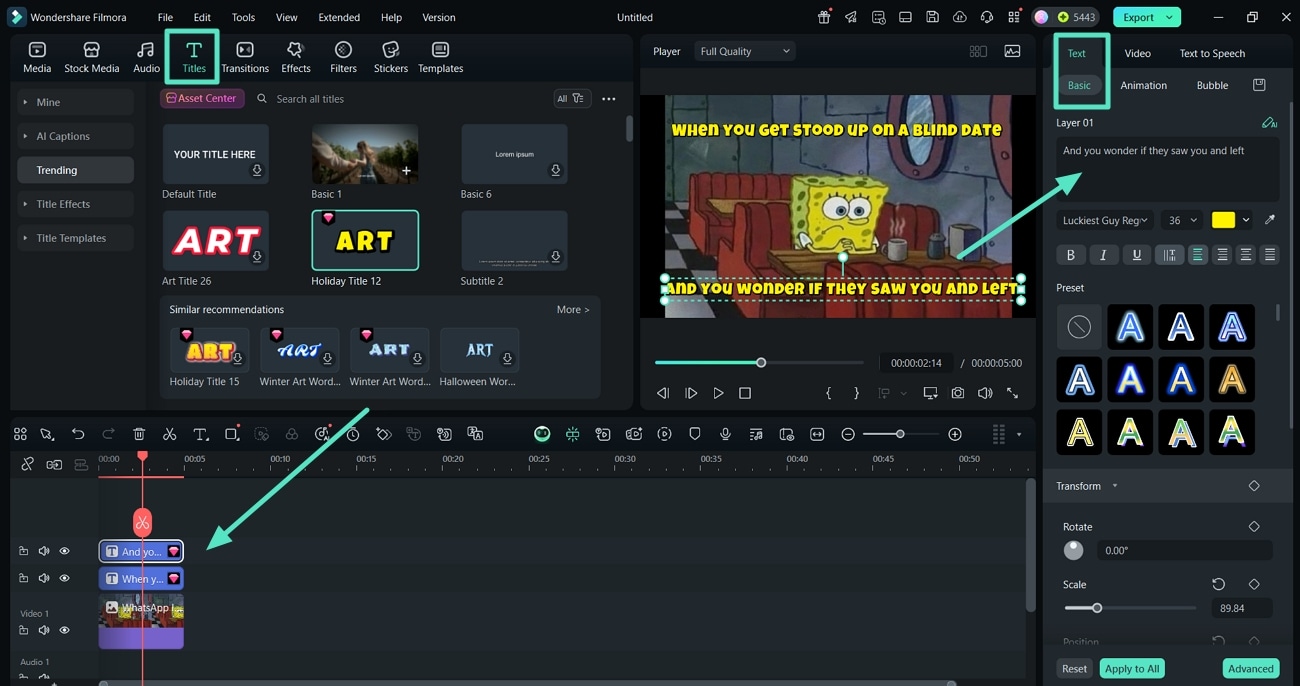Open the Tools menu
Screen dimensions: 1300x686
[243, 17]
